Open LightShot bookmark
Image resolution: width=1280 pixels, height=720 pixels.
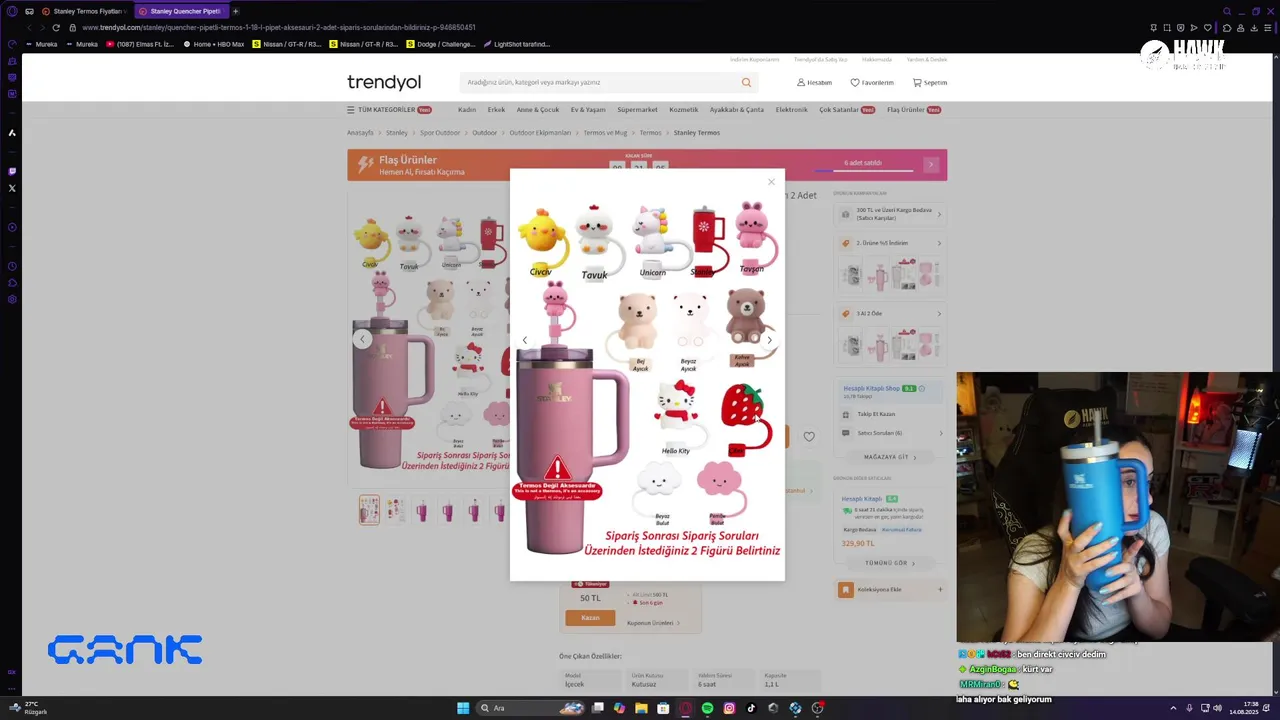[517, 44]
